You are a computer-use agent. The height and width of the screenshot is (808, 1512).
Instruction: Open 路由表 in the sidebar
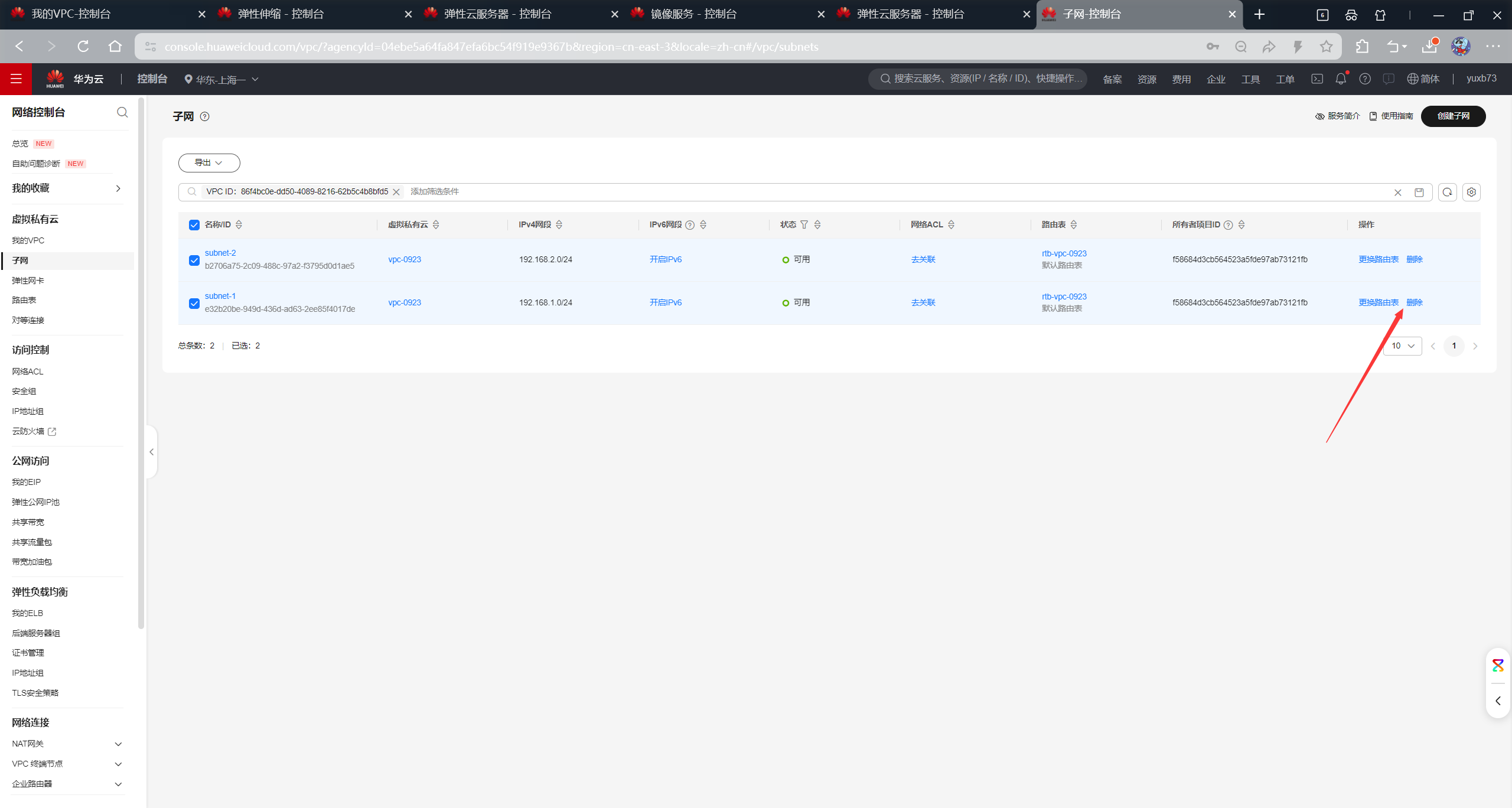coord(24,300)
